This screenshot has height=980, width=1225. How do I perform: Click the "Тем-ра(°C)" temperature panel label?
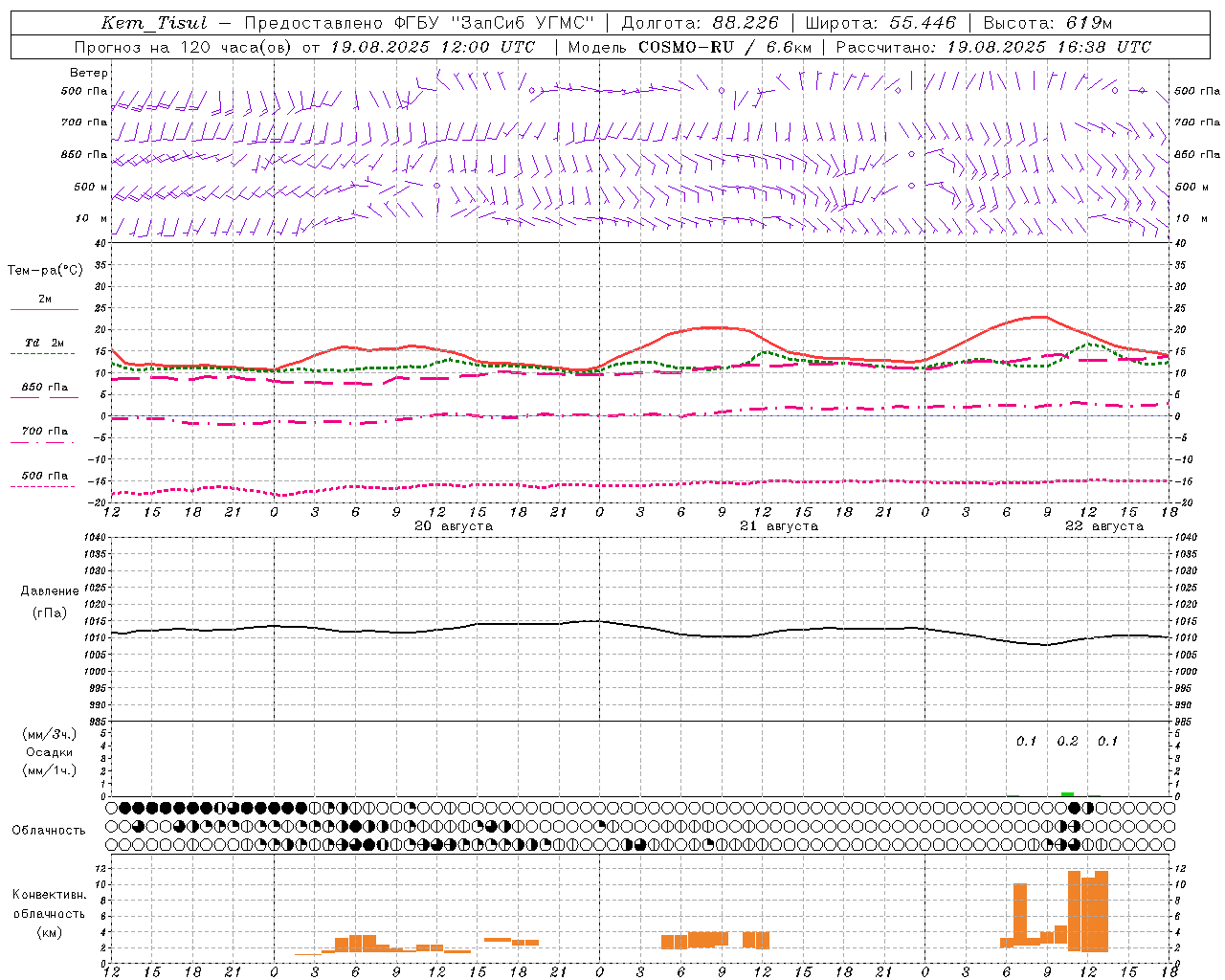[45, 271]
